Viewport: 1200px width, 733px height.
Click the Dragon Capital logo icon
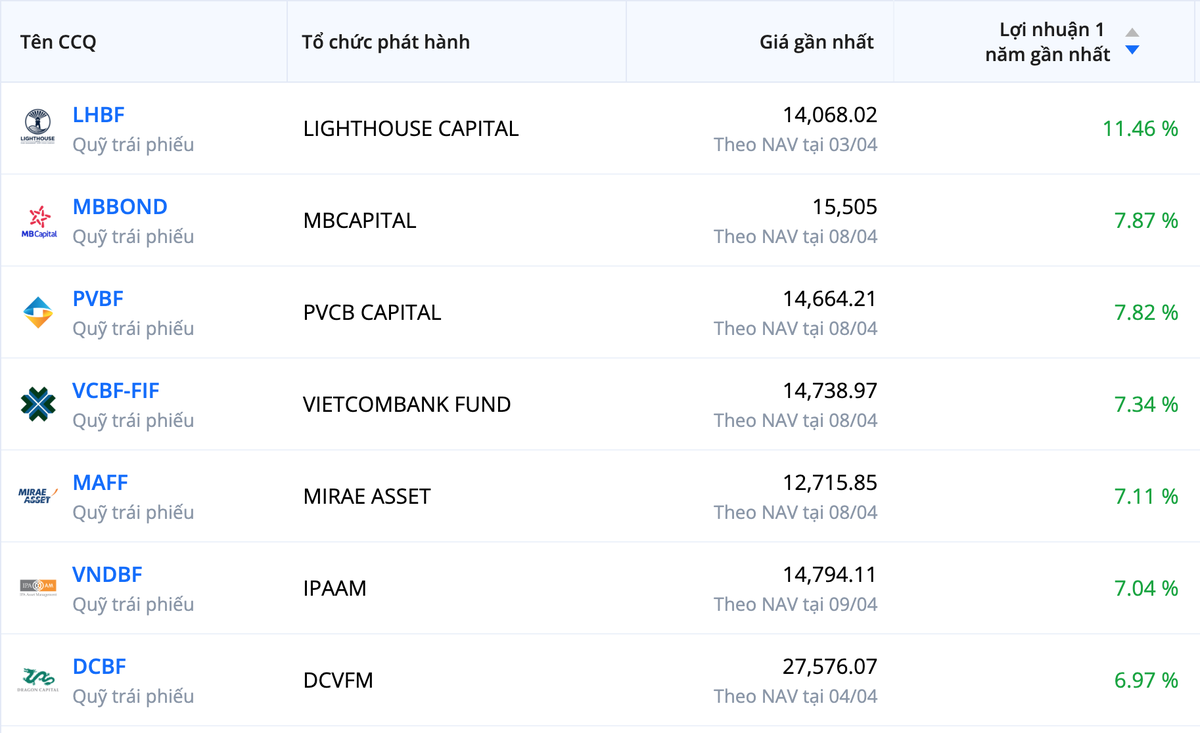(38, 680)
